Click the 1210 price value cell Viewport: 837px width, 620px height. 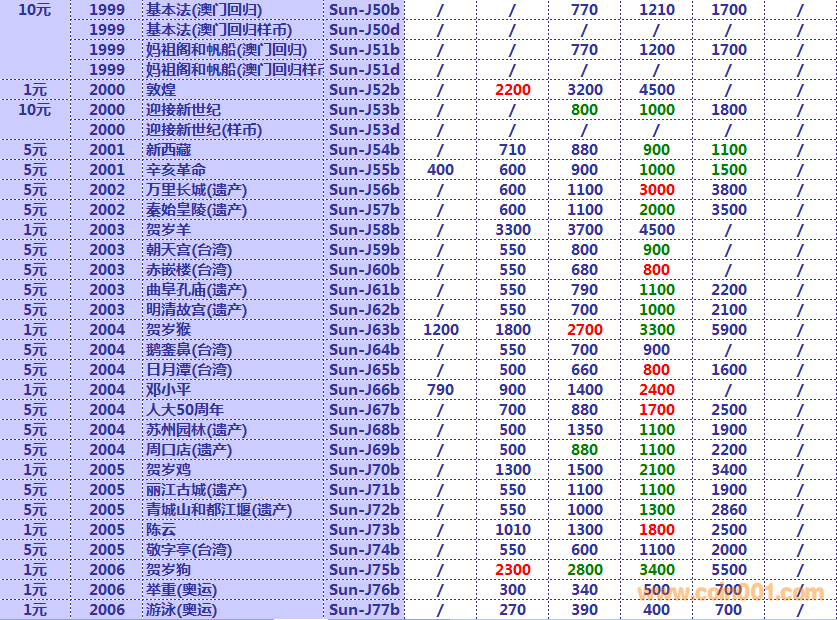656,10
